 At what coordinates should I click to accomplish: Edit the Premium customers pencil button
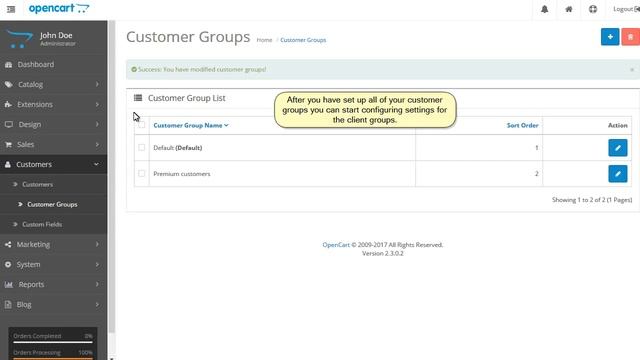pyautogui.click(x=618, y=174)
